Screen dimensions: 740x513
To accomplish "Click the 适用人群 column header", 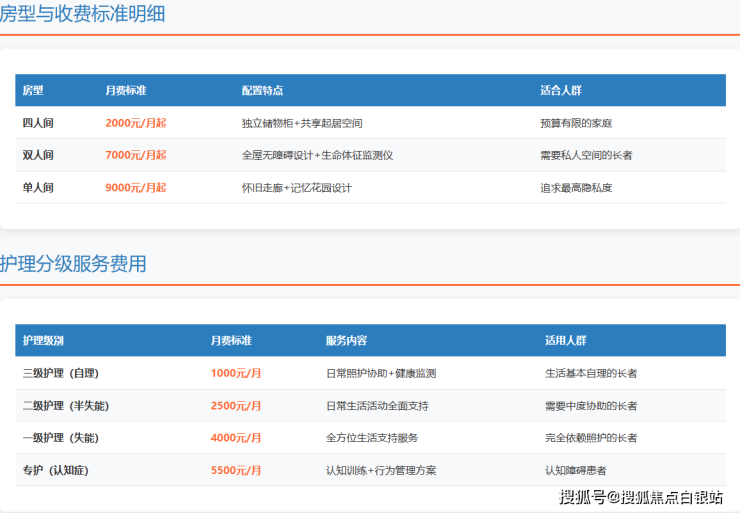I will pyautogui.click(x=565, y=341).
